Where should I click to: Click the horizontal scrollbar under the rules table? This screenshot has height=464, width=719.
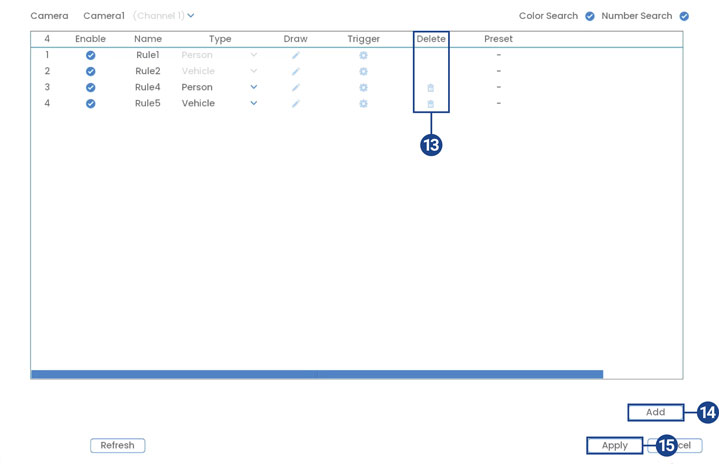click(316, 375)
